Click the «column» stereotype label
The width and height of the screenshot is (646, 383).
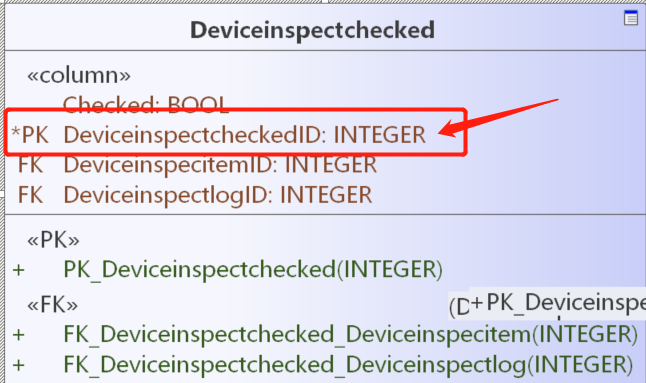(x=79, y=75)
